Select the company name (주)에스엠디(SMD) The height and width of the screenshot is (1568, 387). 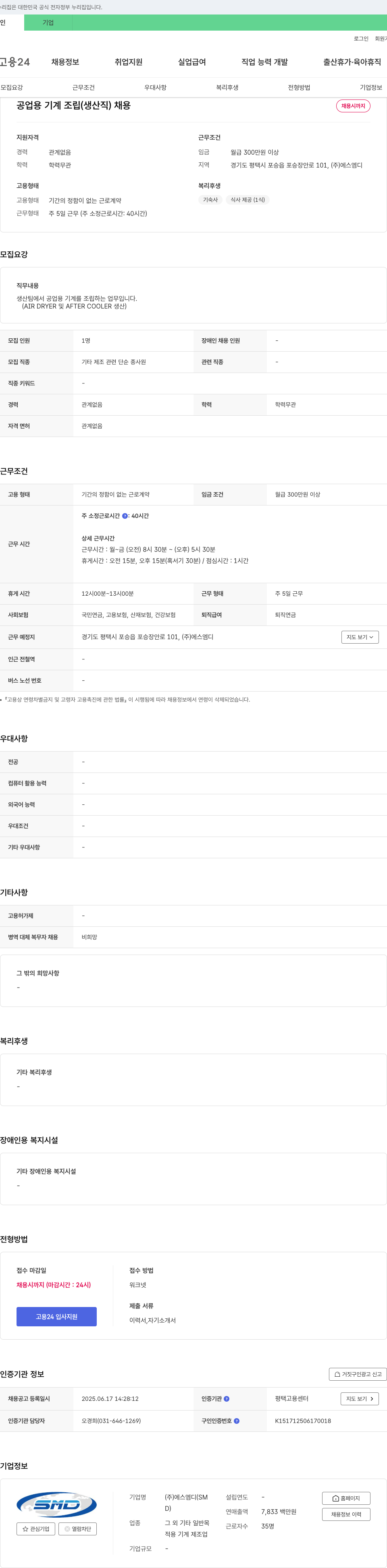tap(187, 1502)
